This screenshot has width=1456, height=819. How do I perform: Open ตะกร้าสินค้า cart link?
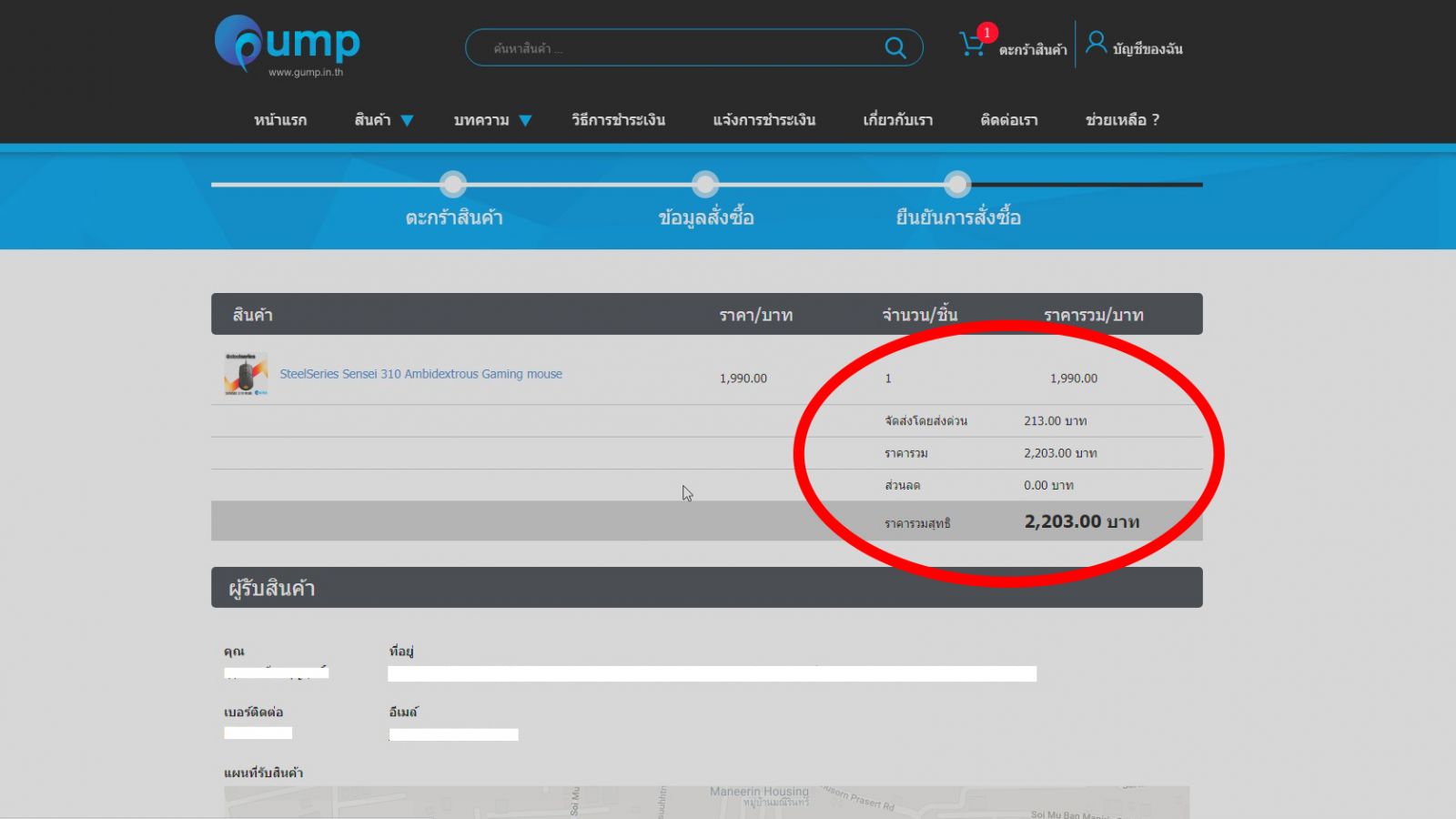pyautogui.click(x=1033, y=49)
